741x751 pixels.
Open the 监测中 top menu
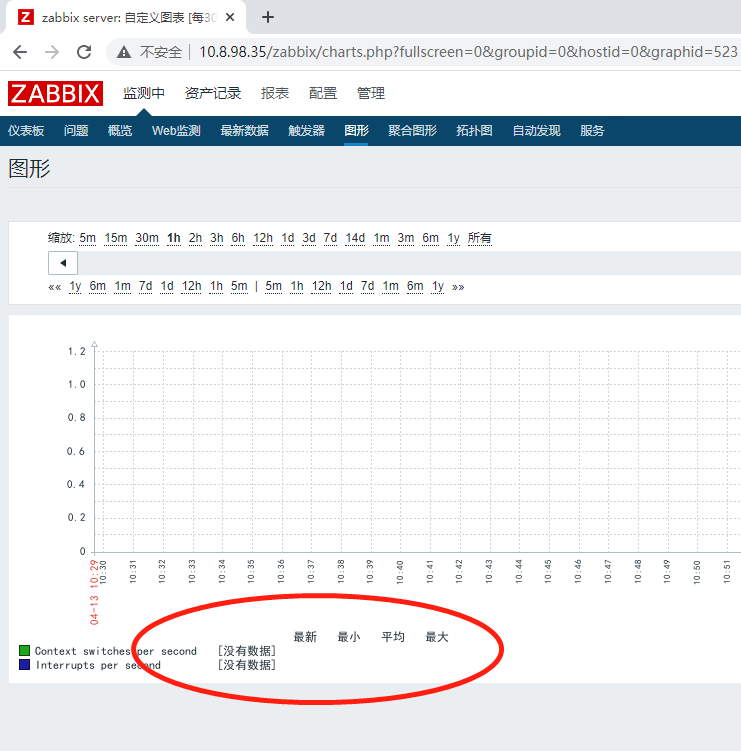144,93
